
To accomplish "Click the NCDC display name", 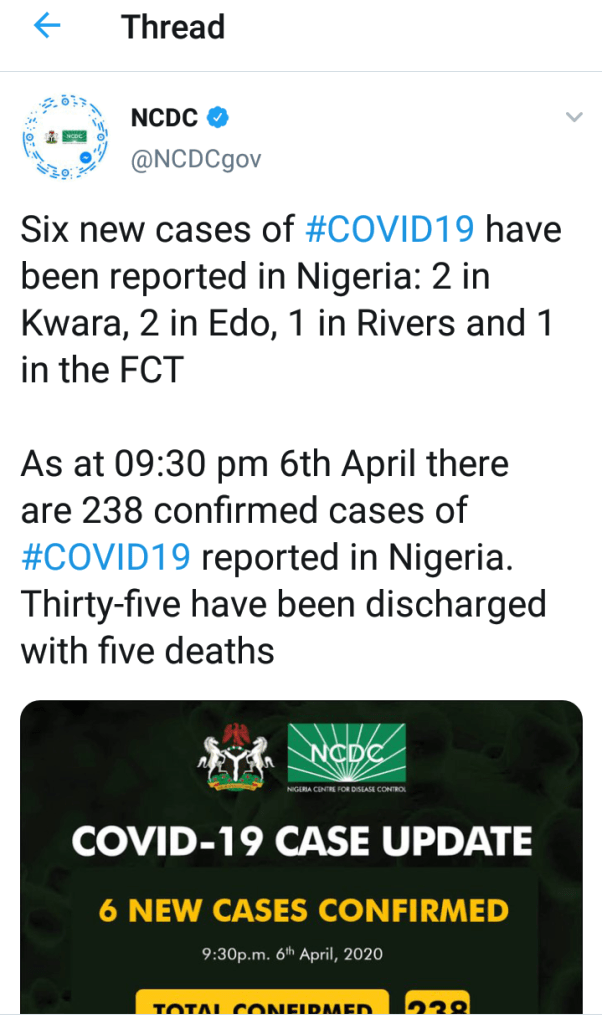I will tap(165, 118).
